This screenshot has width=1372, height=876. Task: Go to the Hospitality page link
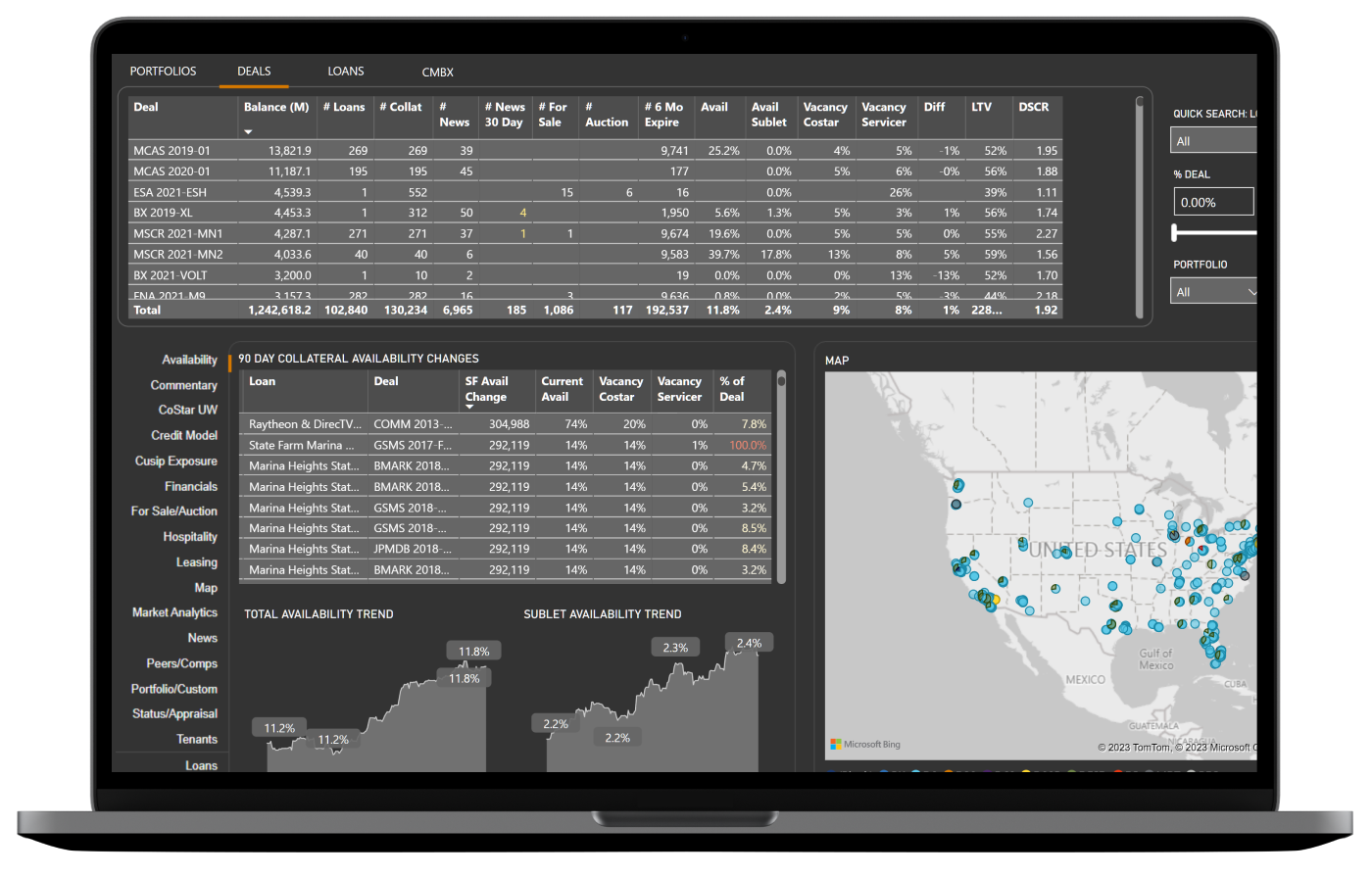(x=190, y=537)
